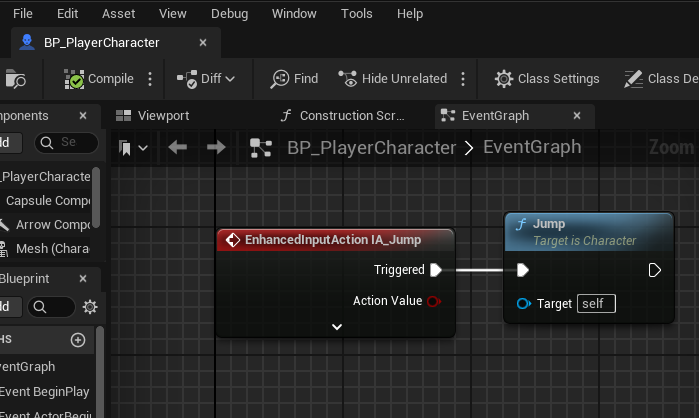699x418 pixels.
Task: Navigate forward in graph history
Action: (x=216, y=148)
